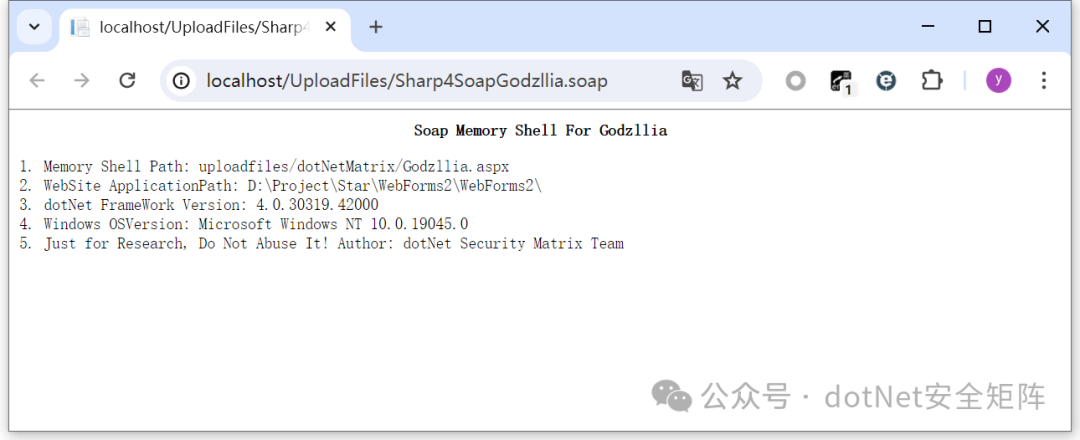The image size is (1080, 440).
Task: Click the address bar URL field
Action: (420, 81)
